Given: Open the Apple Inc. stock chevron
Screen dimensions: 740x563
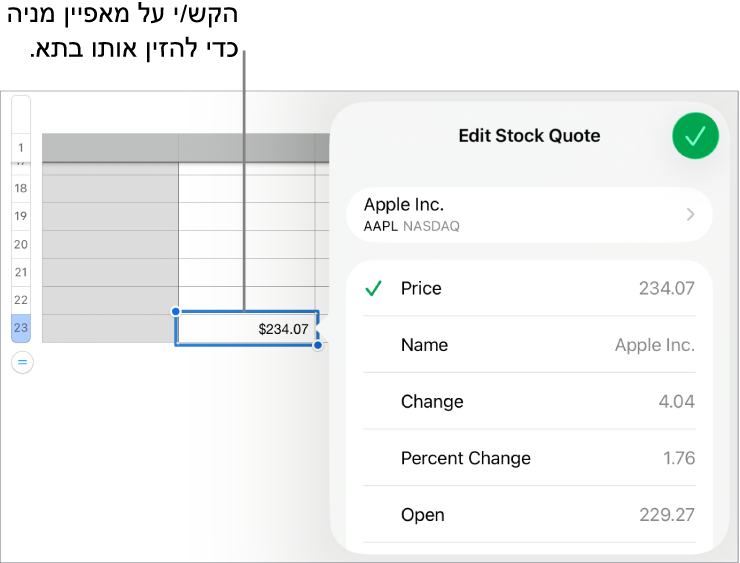Looking at the screenshot, I should (x=690, y=214).
